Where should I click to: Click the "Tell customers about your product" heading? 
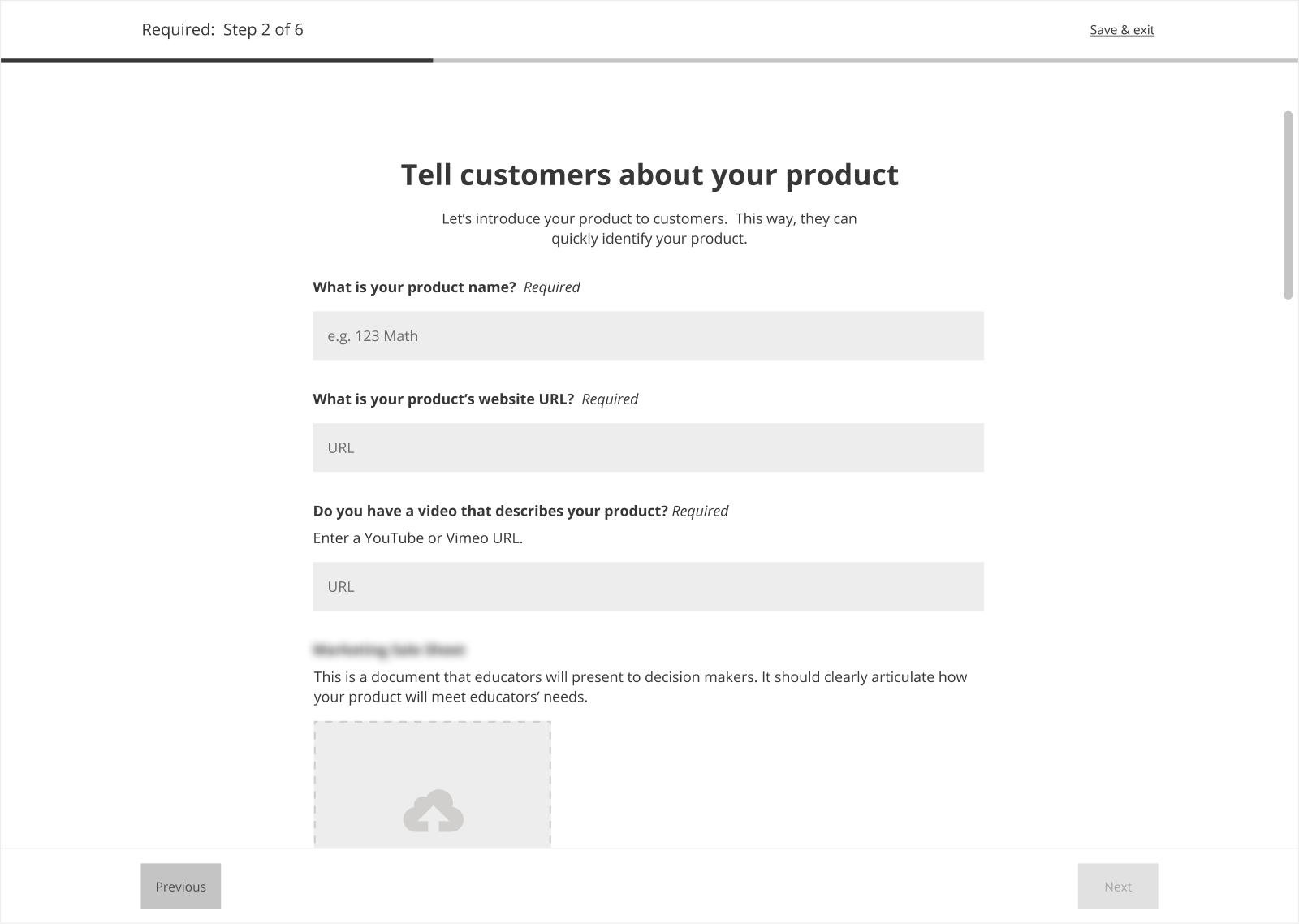tap(649, 175)
